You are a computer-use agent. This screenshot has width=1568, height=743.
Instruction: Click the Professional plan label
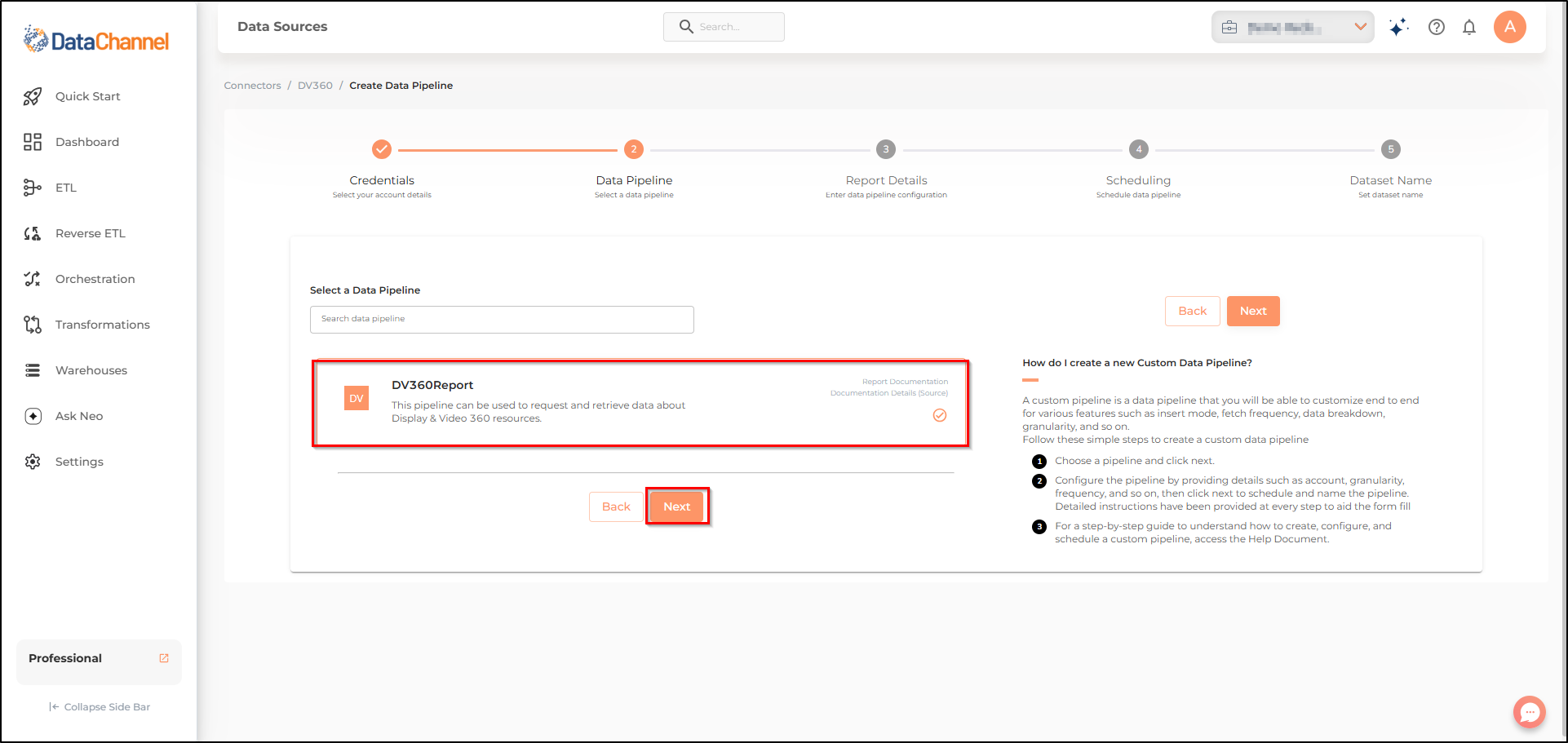tap(65, 658)
